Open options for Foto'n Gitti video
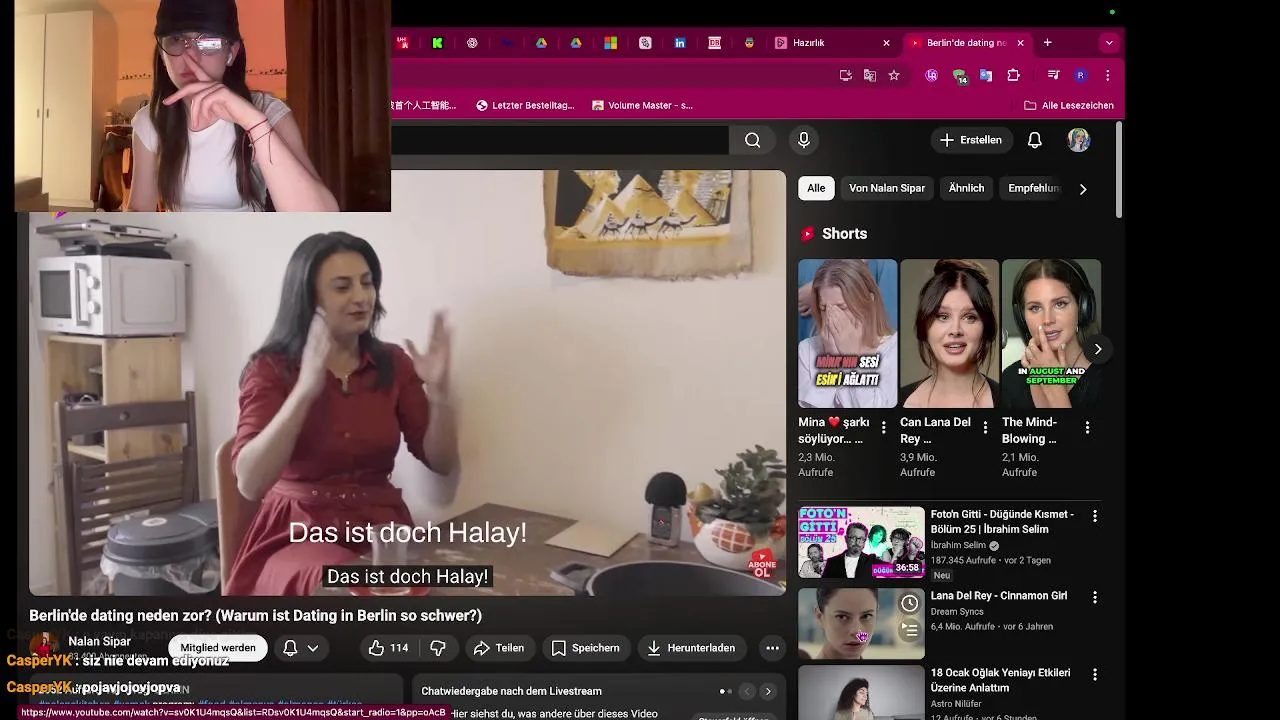This screenshot has height=720, width=1280. point(1095,516)
